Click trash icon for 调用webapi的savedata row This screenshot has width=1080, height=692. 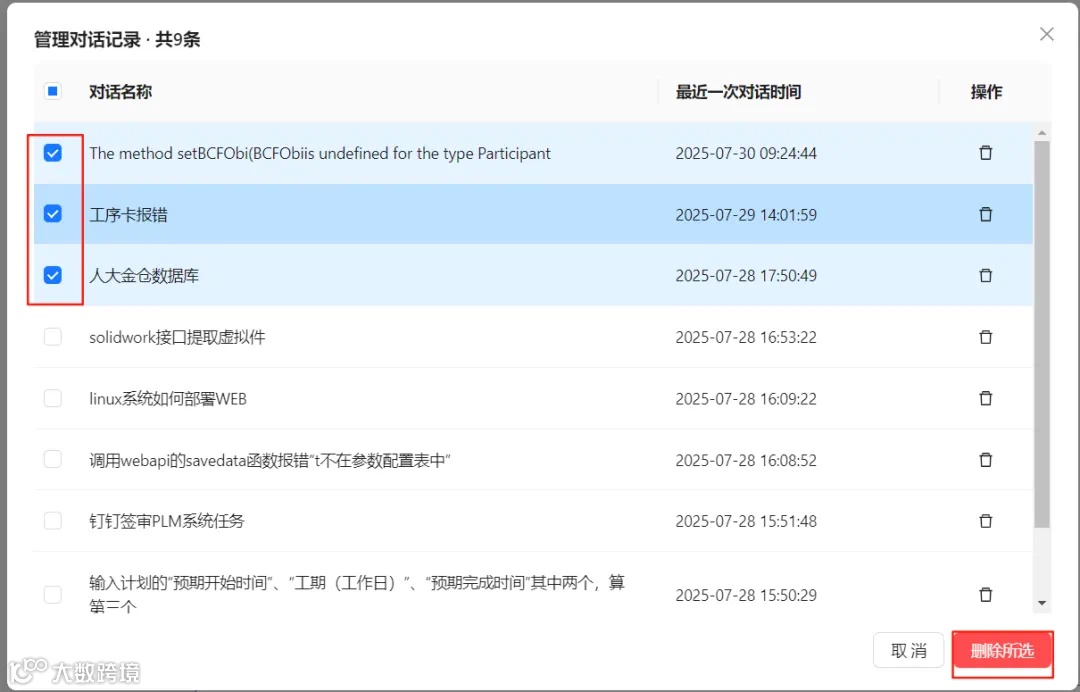coord(986,459)
